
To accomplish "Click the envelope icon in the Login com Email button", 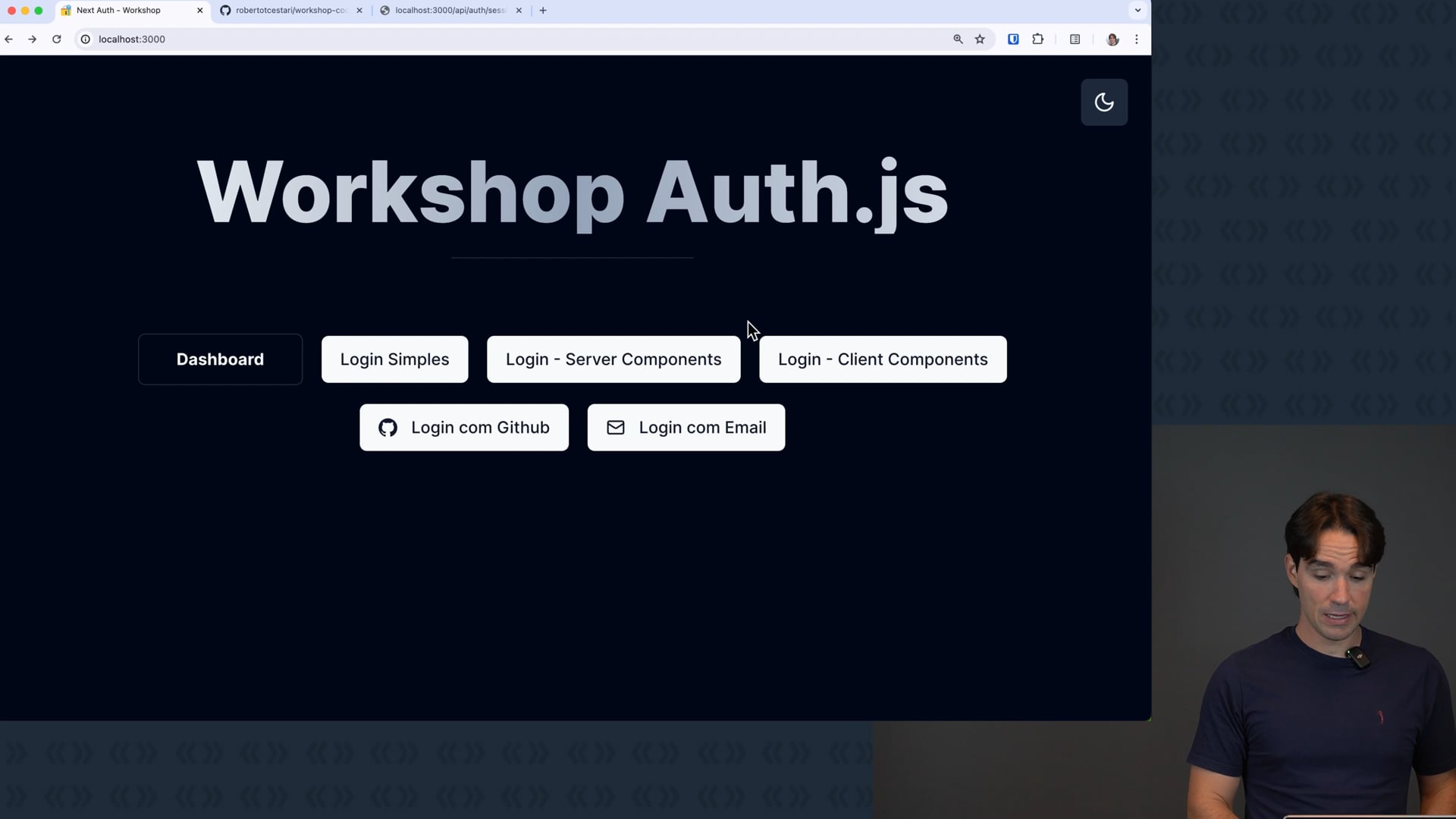I will [615, 428].
